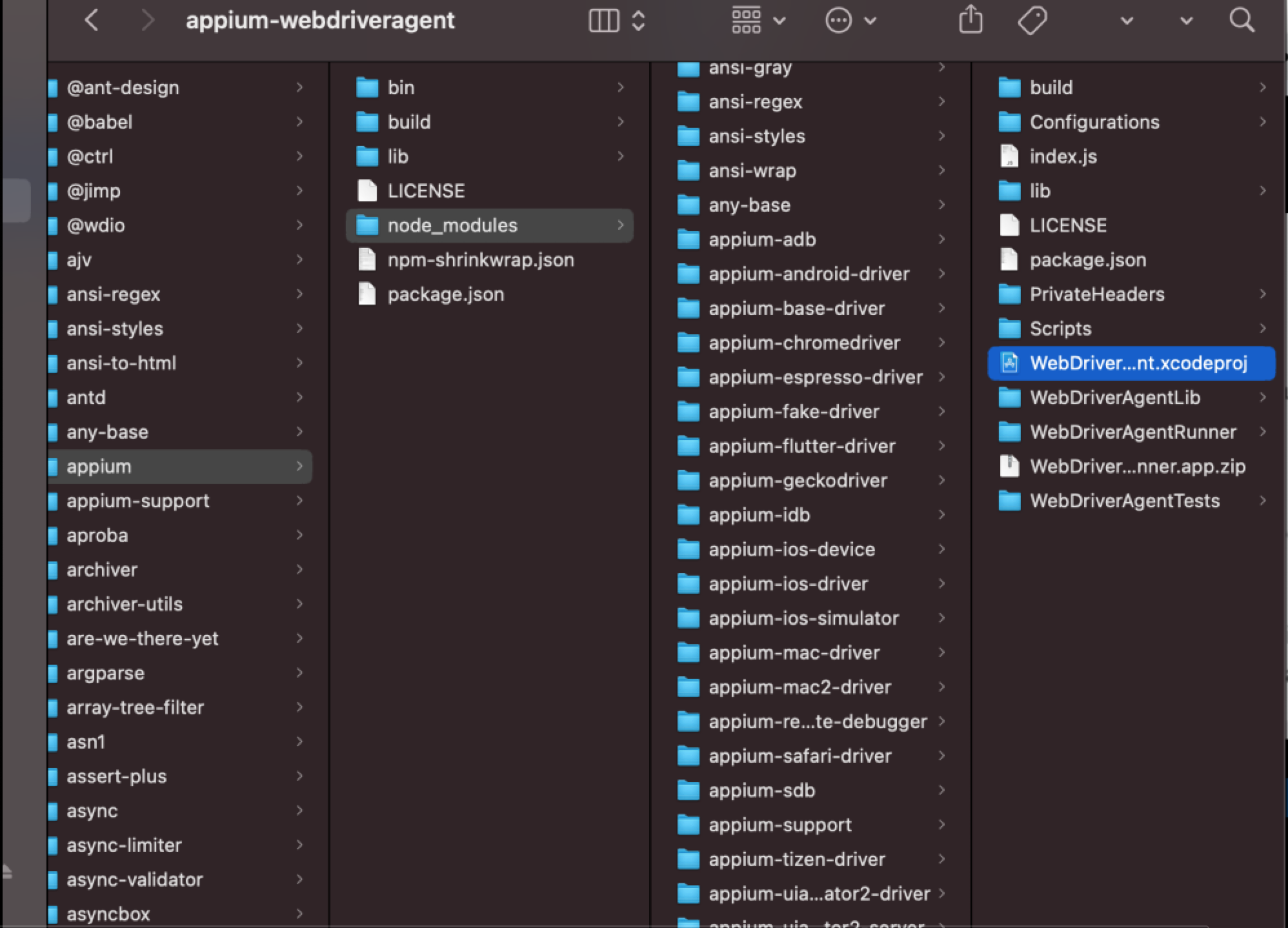Click the group-by grid icon
Viewport: 1288px width, 928px height.
(746, 21)
